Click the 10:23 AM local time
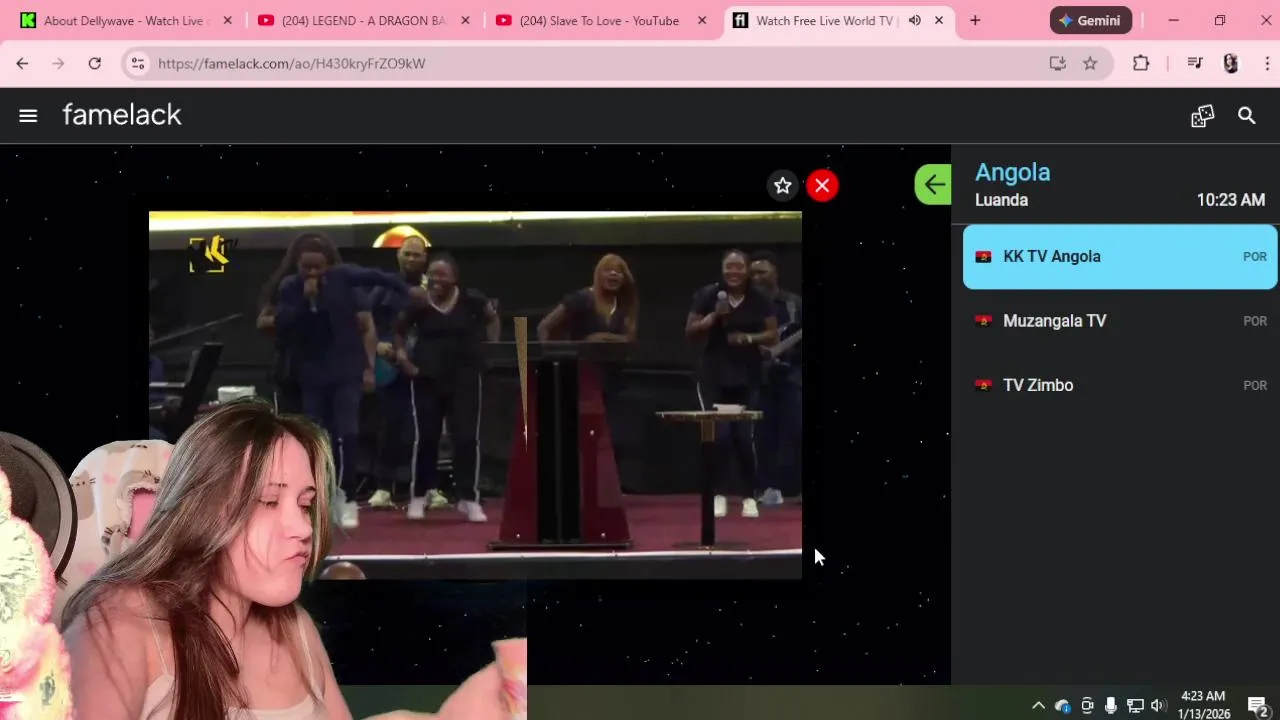Screen dimensions: 1280x720 (x=1231, y=200)
